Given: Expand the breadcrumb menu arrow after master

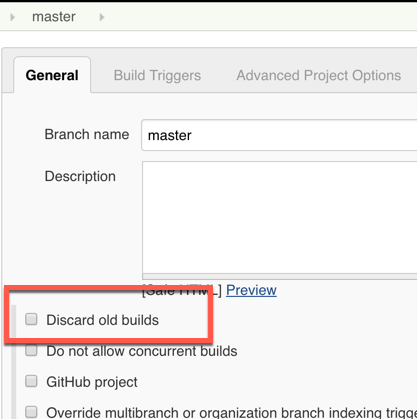Looking at the screenshot, I should point(102,17).
